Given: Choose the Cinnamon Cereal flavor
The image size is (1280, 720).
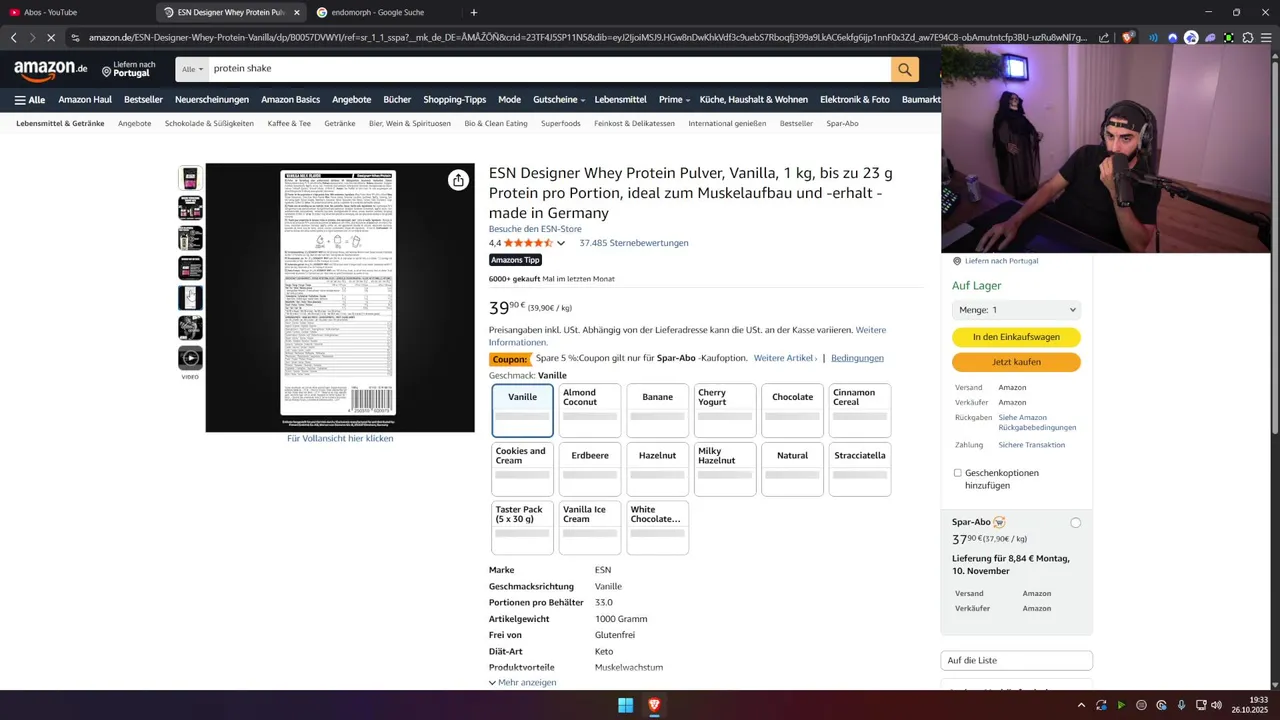Looking at the screenshot, I should (860, 411).
